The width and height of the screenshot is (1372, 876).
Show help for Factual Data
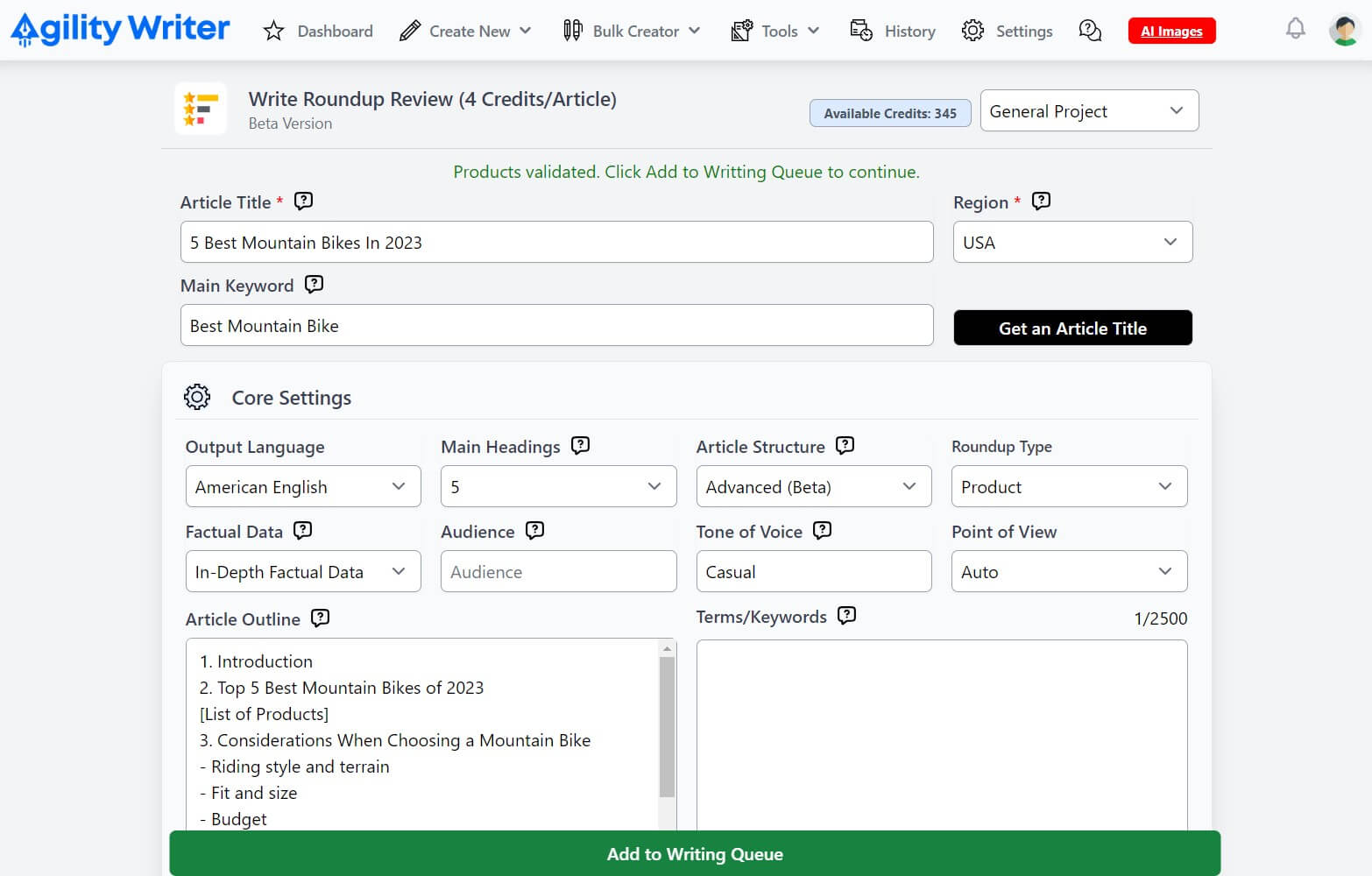(302, 531)
